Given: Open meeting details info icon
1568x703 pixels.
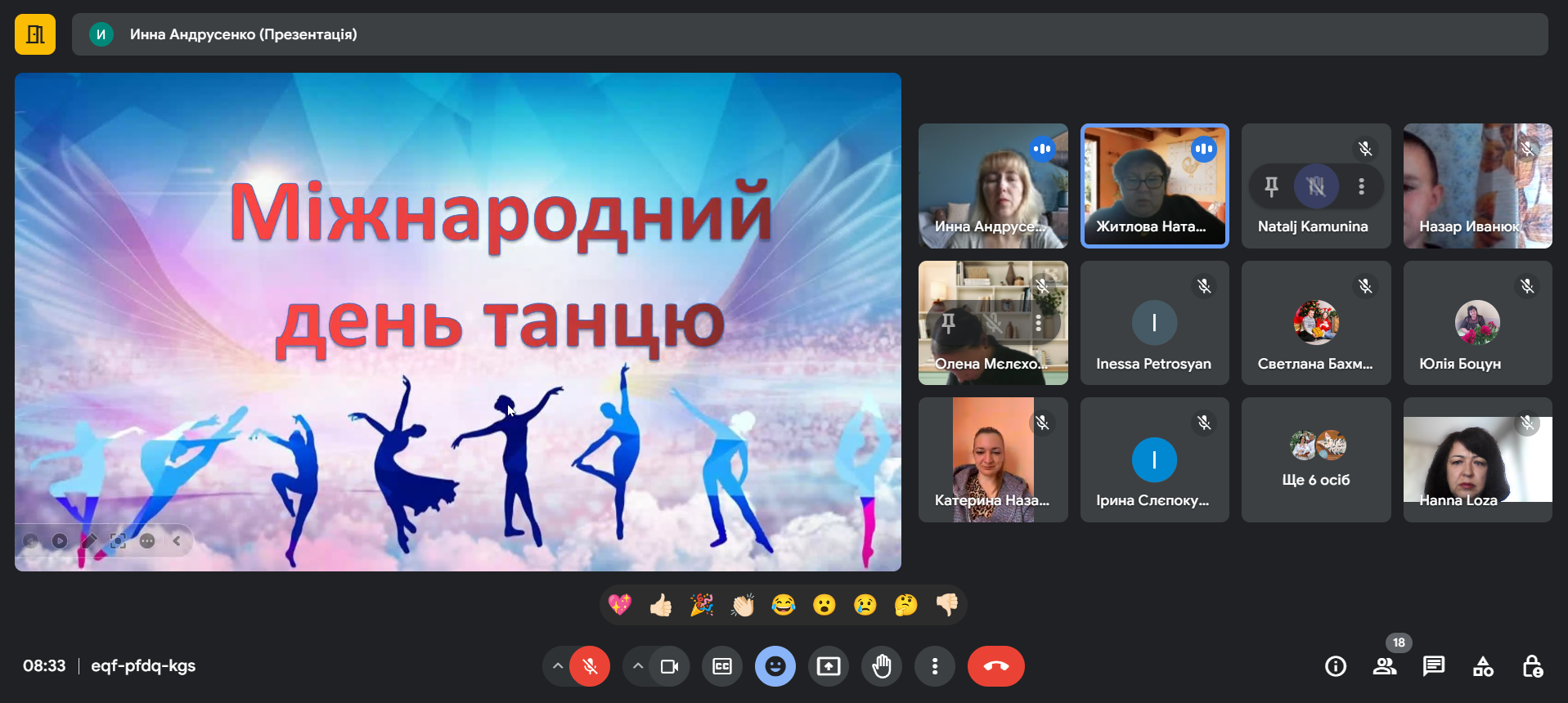Looking at the screenshot, I should pyautogui.click(x=1335, y=666).
